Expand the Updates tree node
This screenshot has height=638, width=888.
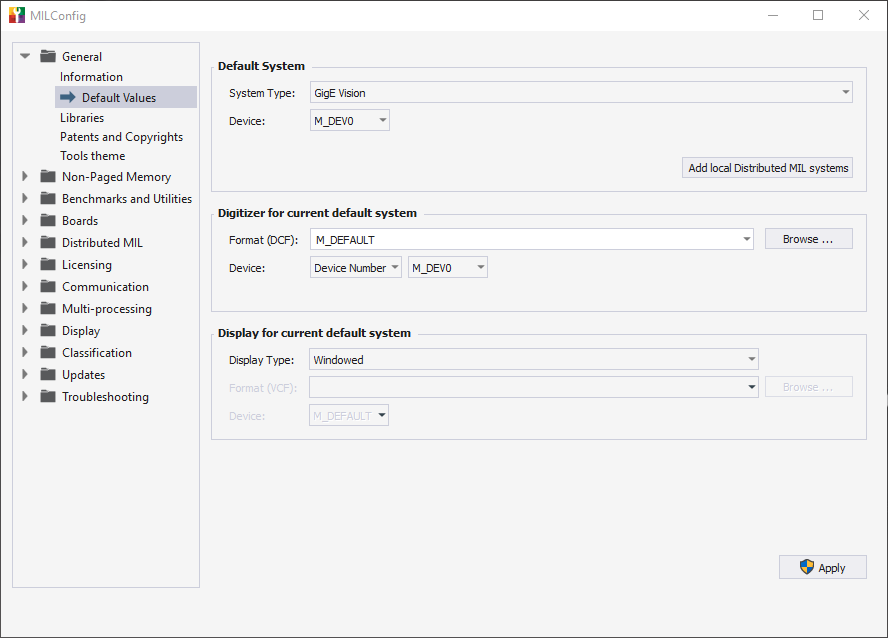pos(25,375)
